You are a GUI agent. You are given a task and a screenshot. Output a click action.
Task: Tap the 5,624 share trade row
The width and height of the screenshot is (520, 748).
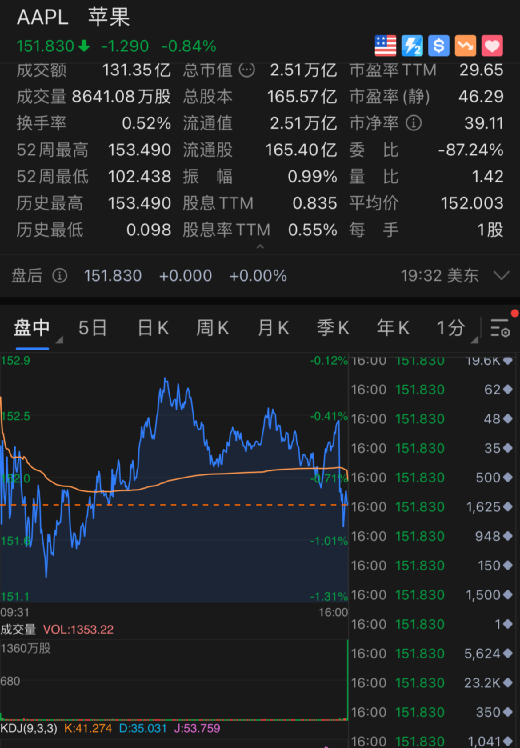(x=434, y=654)
